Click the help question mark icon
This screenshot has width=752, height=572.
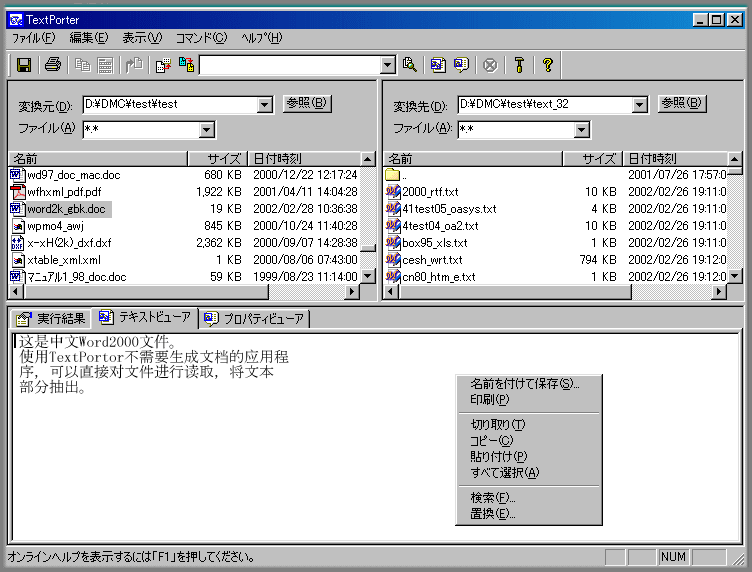pos(548,65)
